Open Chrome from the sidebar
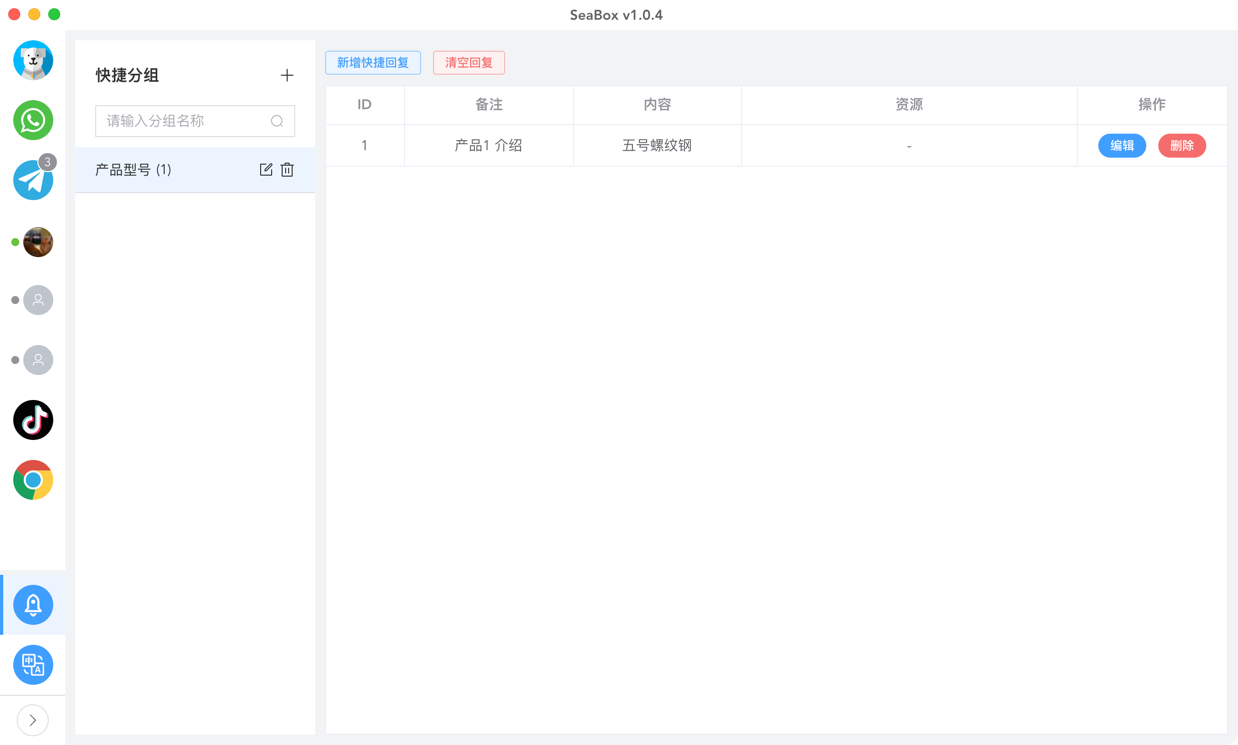Image resolution: width=1238 pixels, height=745 pixels. coord(33,480)
